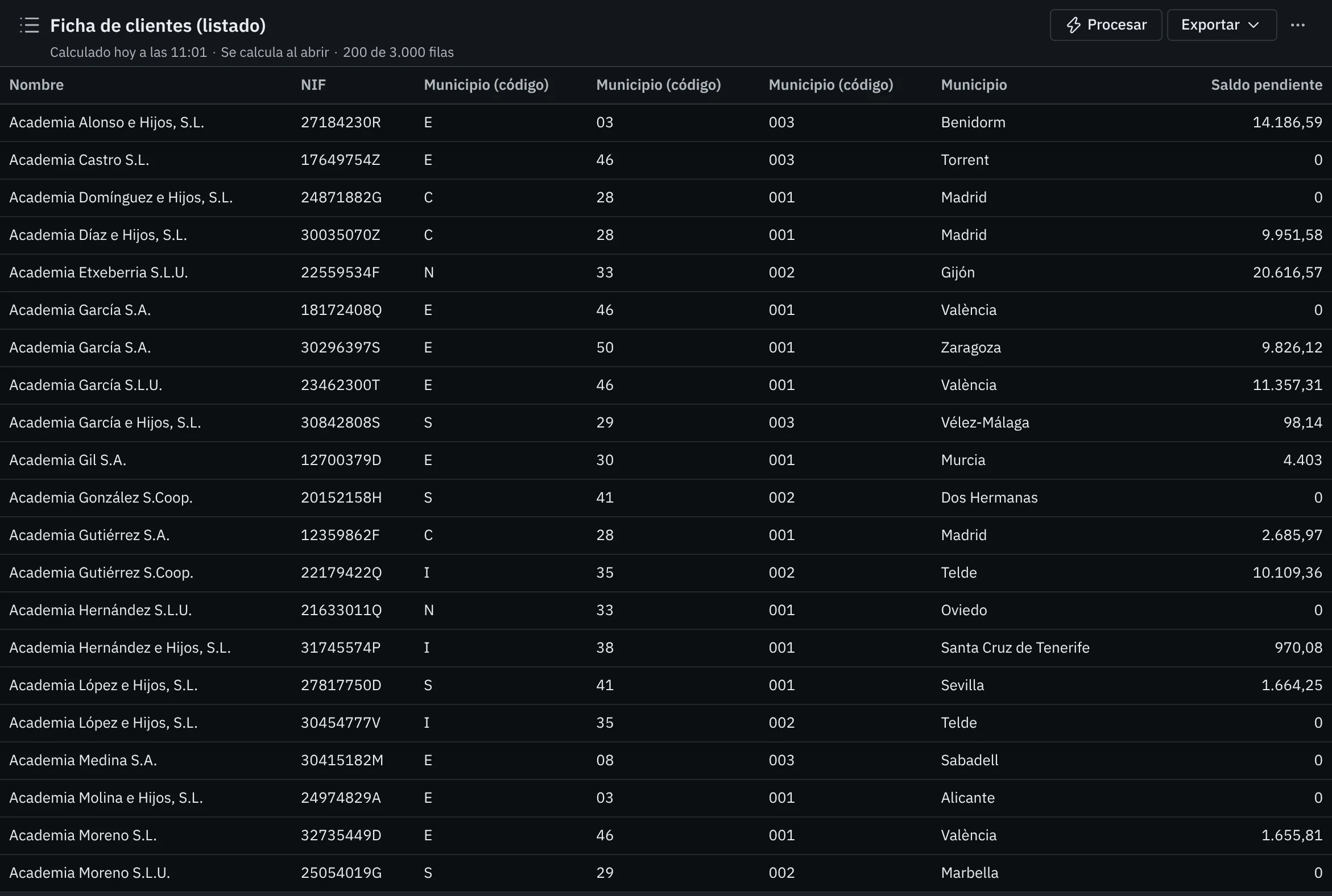Image resolution: width=1332 pixels, height=896 pixels.
Task: Select the Academia Alonso e Hijos row
Action: pyautogui.click(x=666, y=122)
